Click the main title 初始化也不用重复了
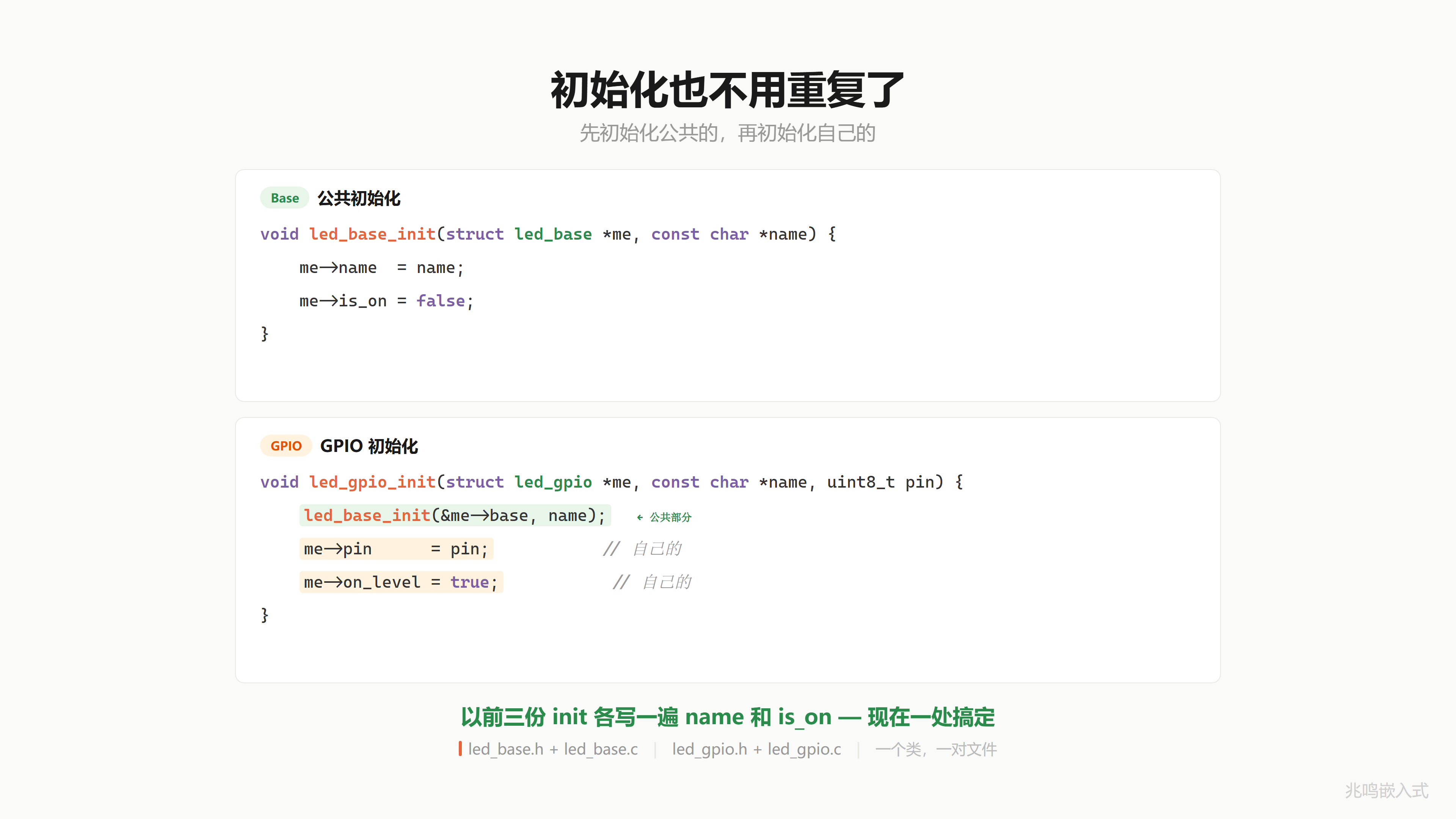Viewport: 1456px width, 819px height. [x=728, y=91]
